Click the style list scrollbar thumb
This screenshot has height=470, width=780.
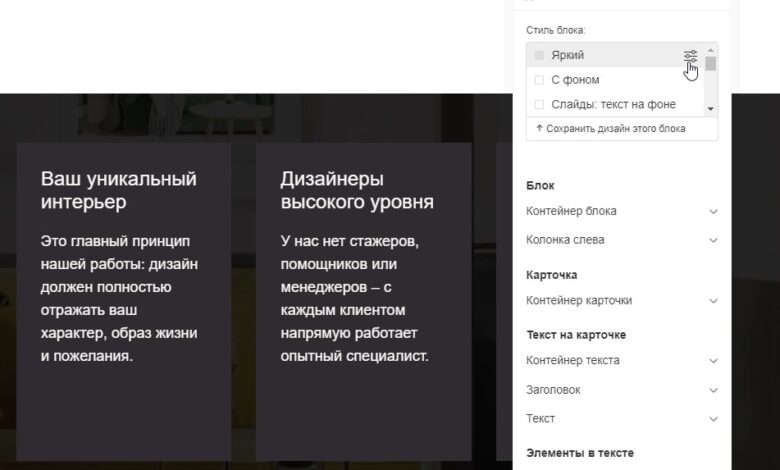coord(711,64)
